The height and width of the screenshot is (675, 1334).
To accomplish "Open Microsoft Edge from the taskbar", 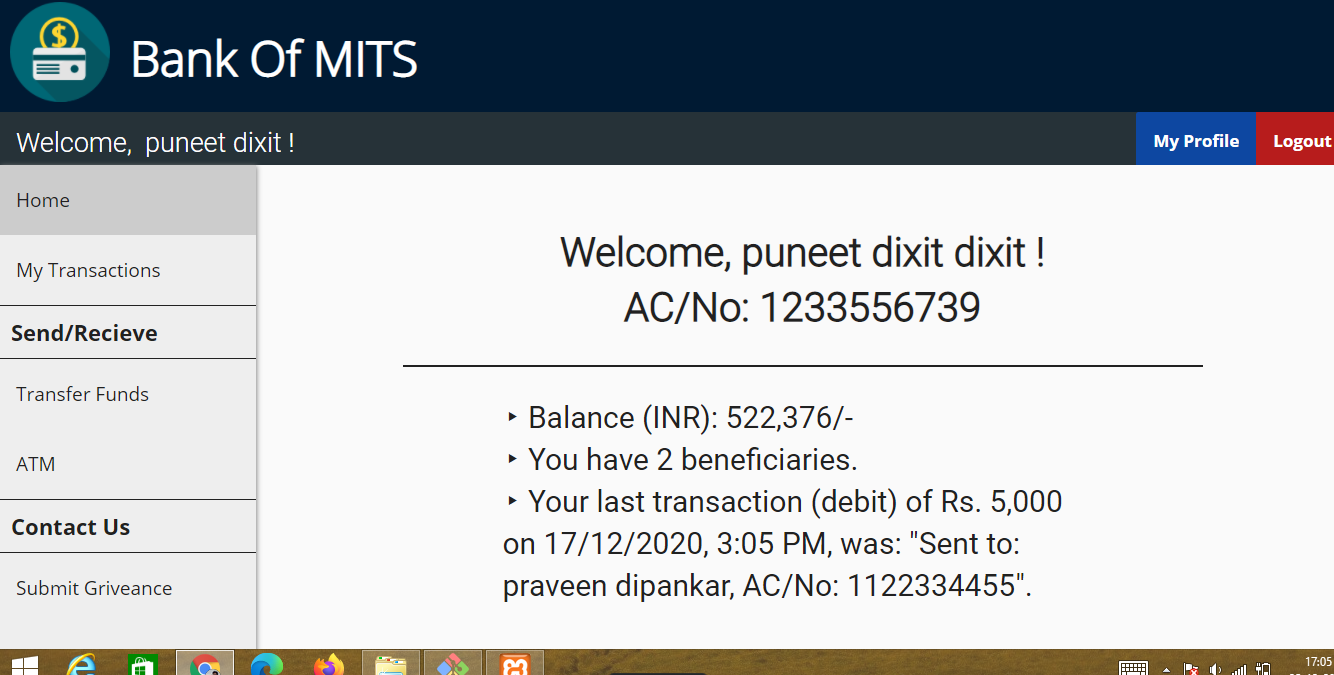I will click(266, 663).
